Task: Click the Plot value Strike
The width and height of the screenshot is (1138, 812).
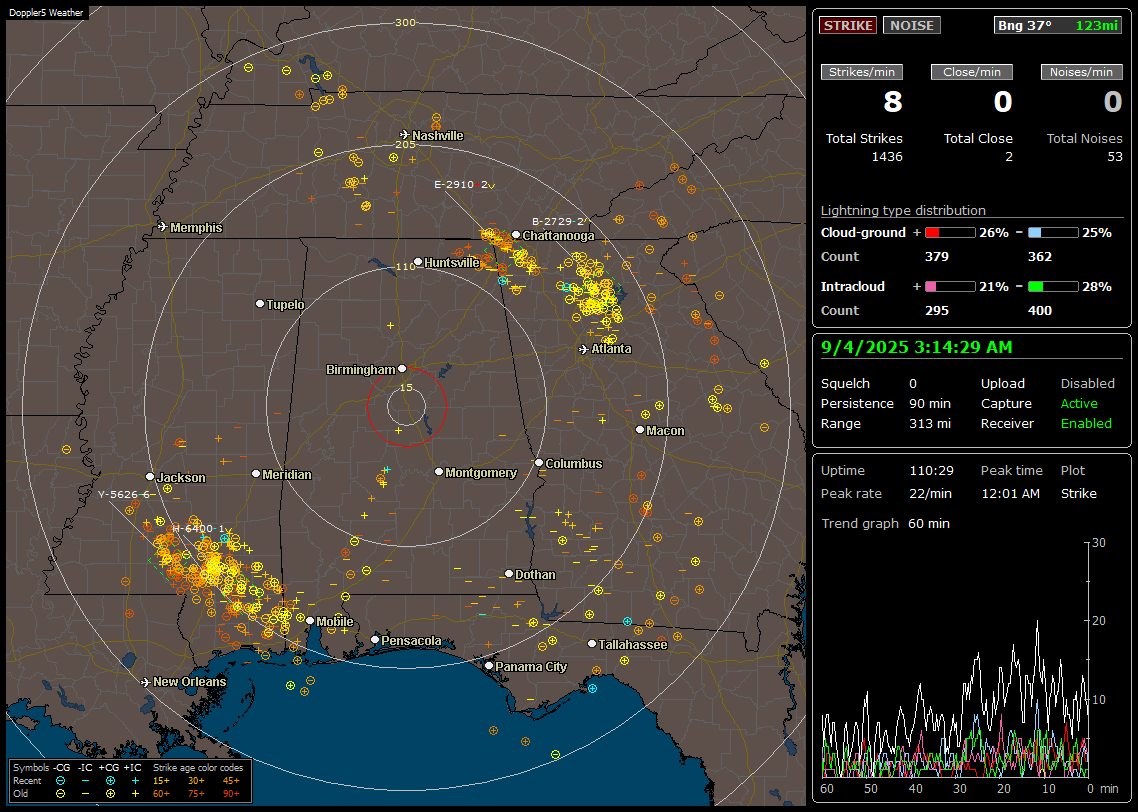Action: click(1078, 493)
